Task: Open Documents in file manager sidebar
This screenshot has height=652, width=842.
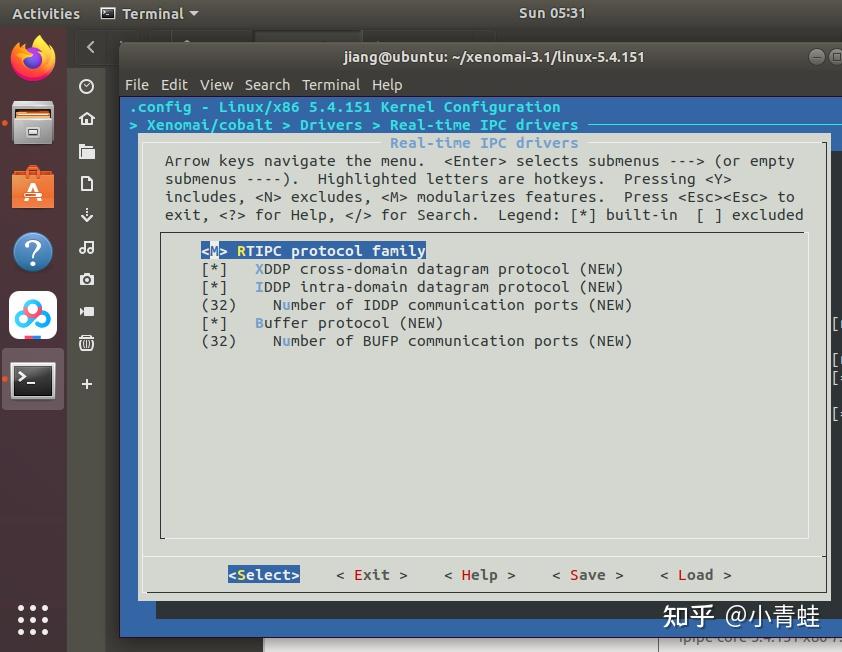Action: click(x=86, y=184)
